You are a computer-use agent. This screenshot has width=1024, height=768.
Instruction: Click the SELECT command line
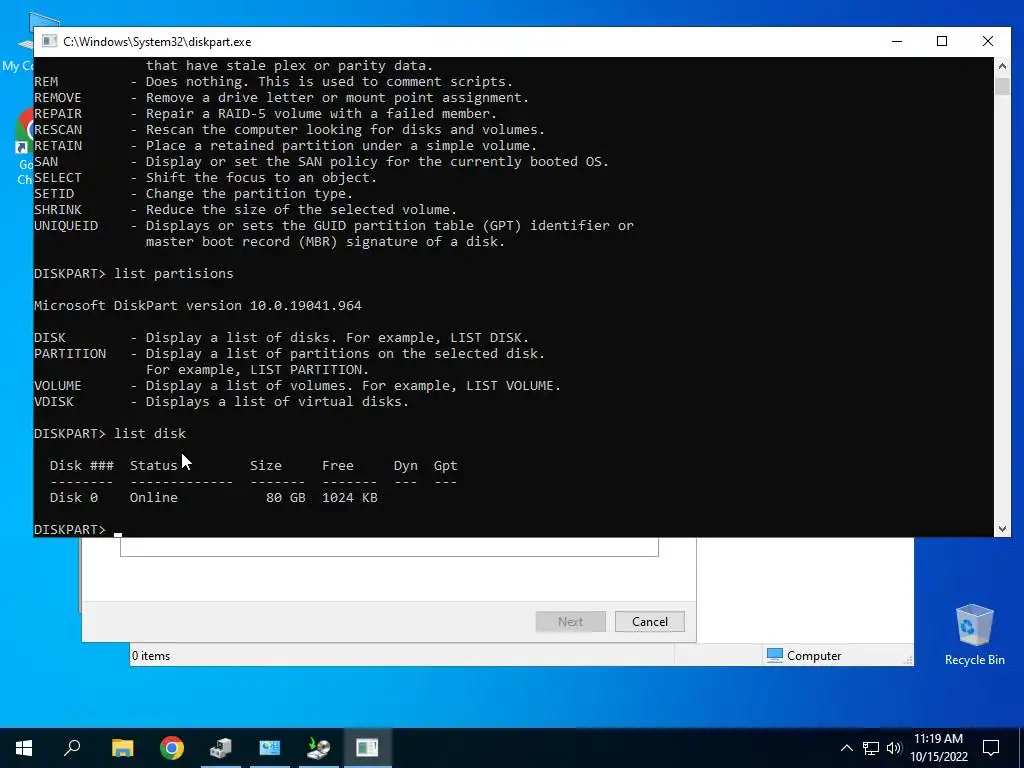point(205,177)
